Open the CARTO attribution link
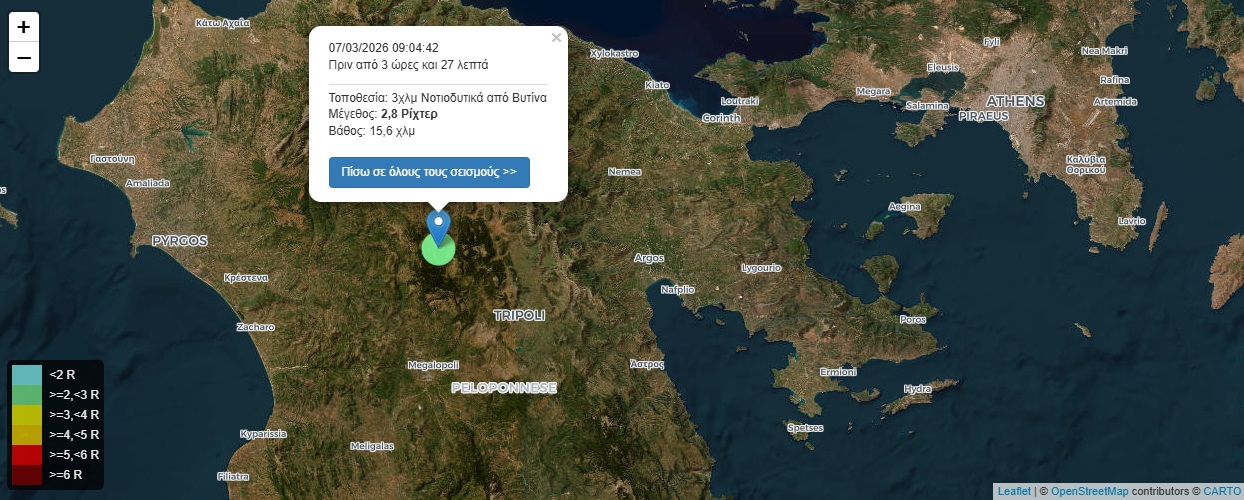The image size is (1244, 500). [x=1221, y=491]
